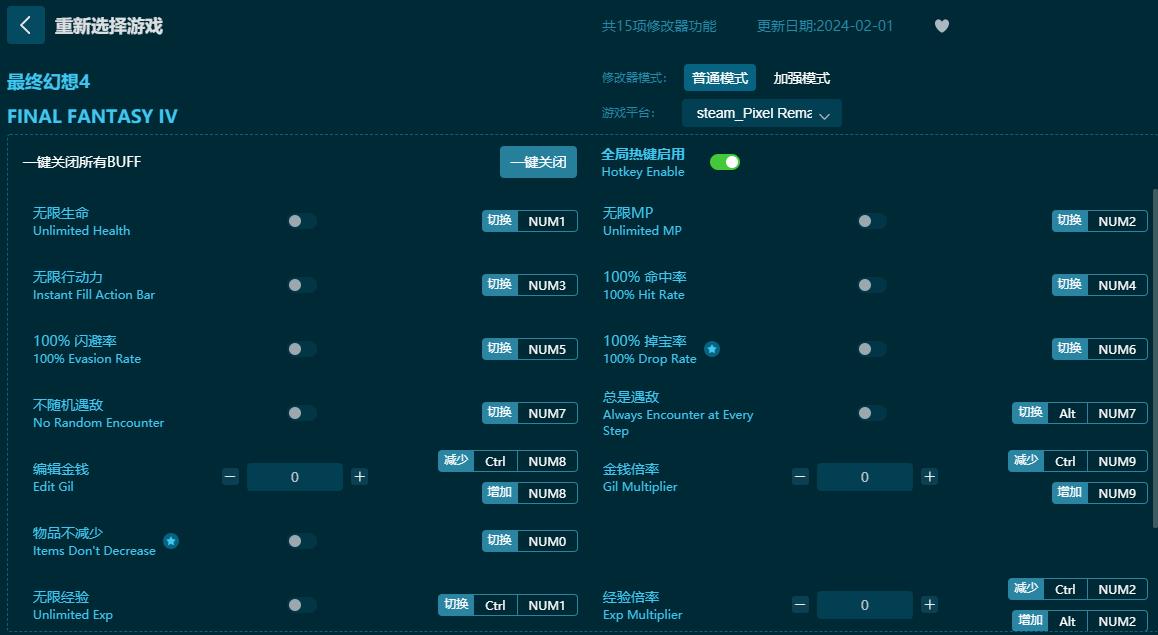This screenshot has width=1158, height=635.
Task: Click 切换 label for Unlimited MP hotkey
Action: point(1070,221)
